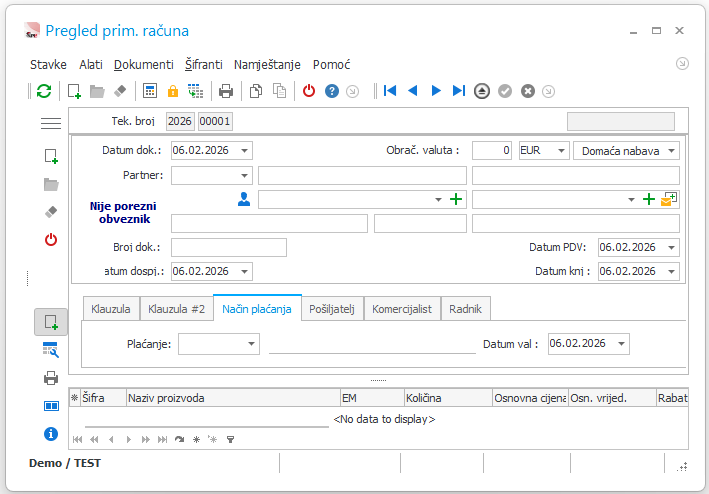This screenshot has width=709, height=494.
Task: Go to last record
Action: (x=458, y=91)
